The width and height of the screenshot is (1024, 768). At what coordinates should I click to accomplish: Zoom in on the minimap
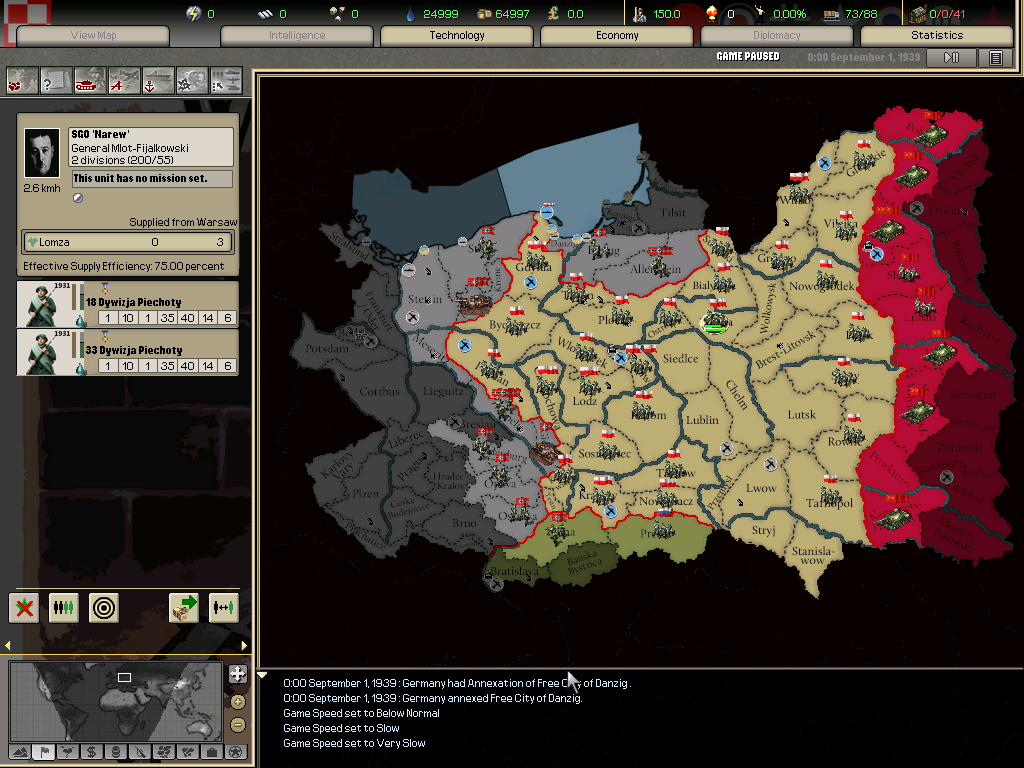[236, 700]
